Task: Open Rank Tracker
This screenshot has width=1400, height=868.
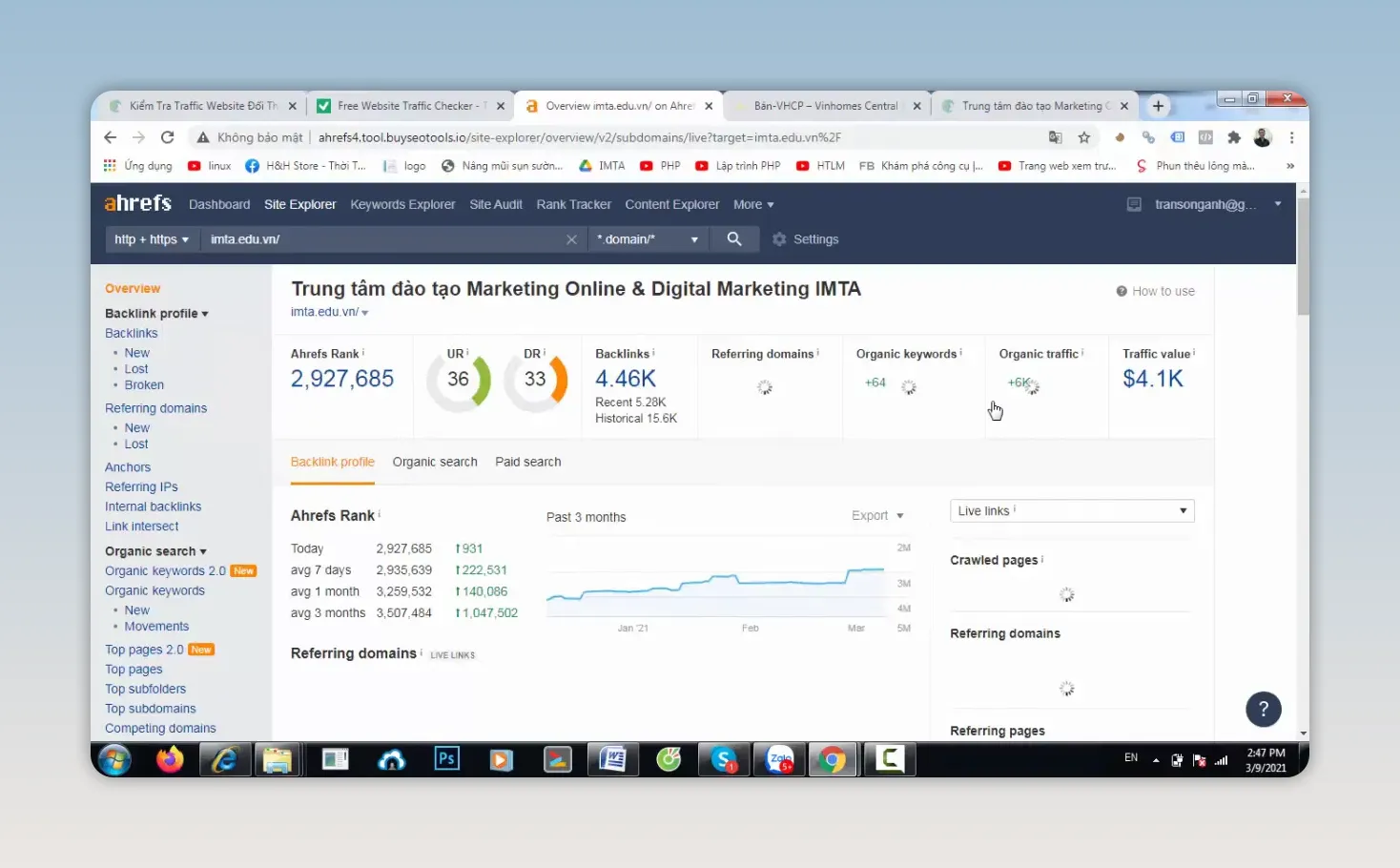Action: pyautogui.click(x=573, y=204)
